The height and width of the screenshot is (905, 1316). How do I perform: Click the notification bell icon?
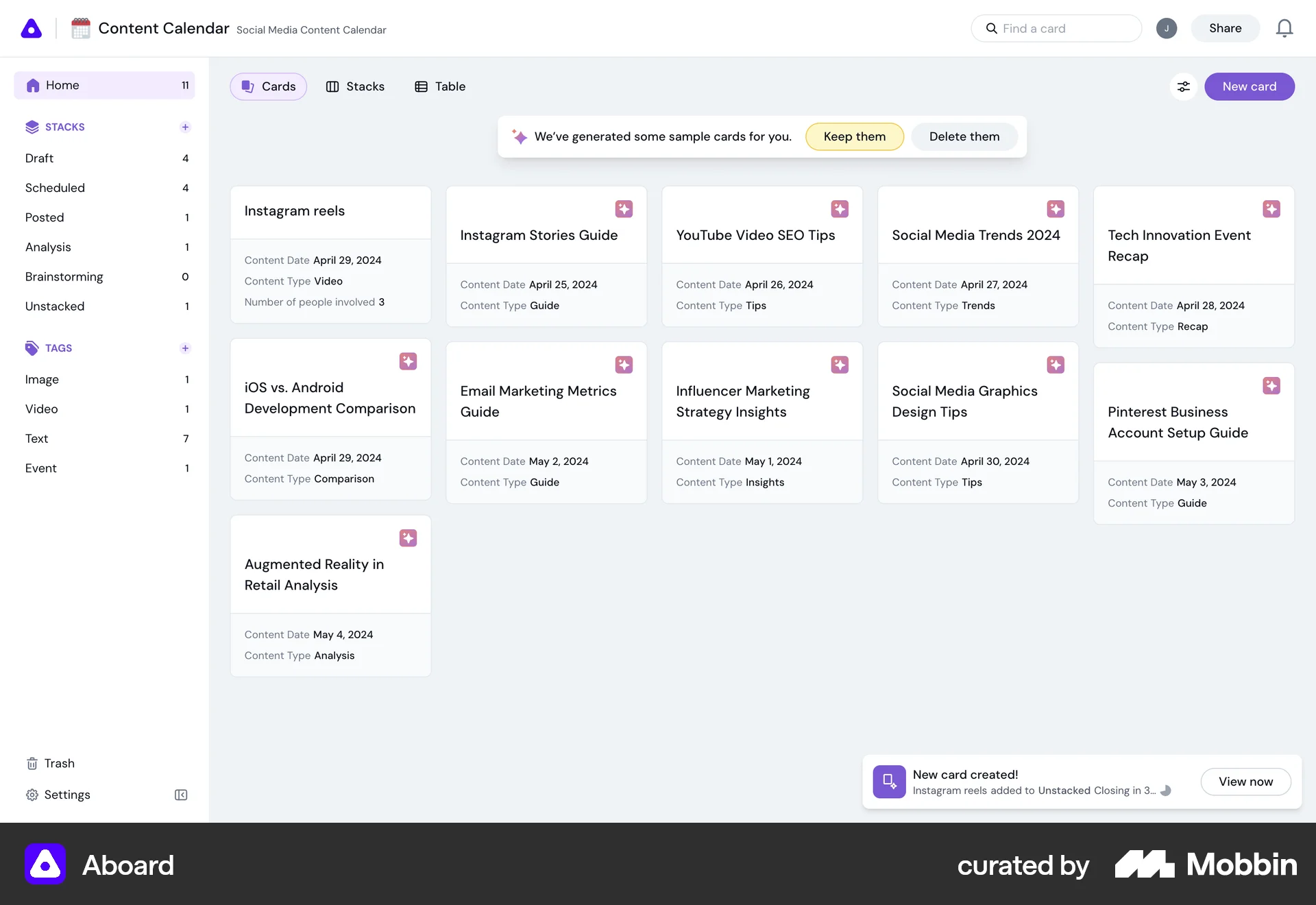coord(1284,28)
